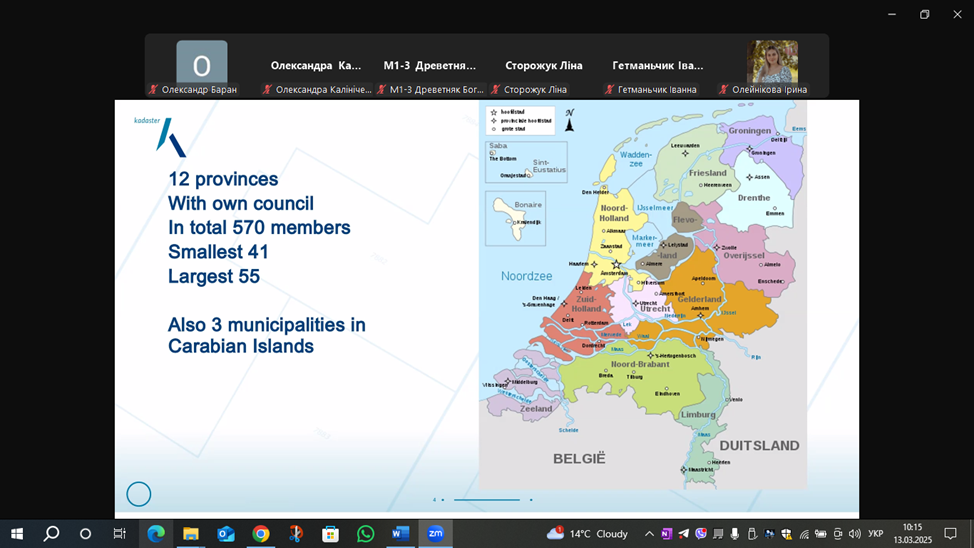Click 'BELGIË' label on the map

pos(579,459)
